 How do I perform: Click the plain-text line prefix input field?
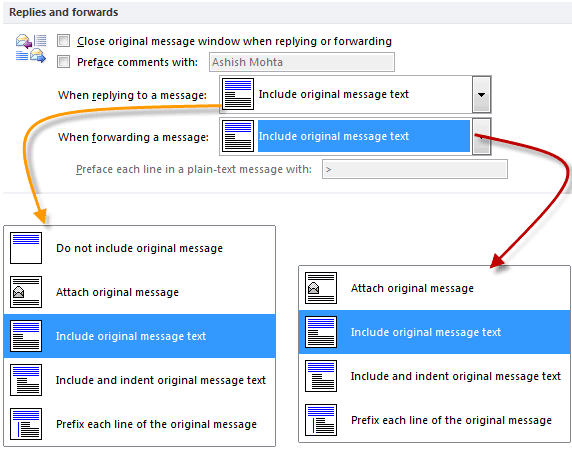coord(415,169)
